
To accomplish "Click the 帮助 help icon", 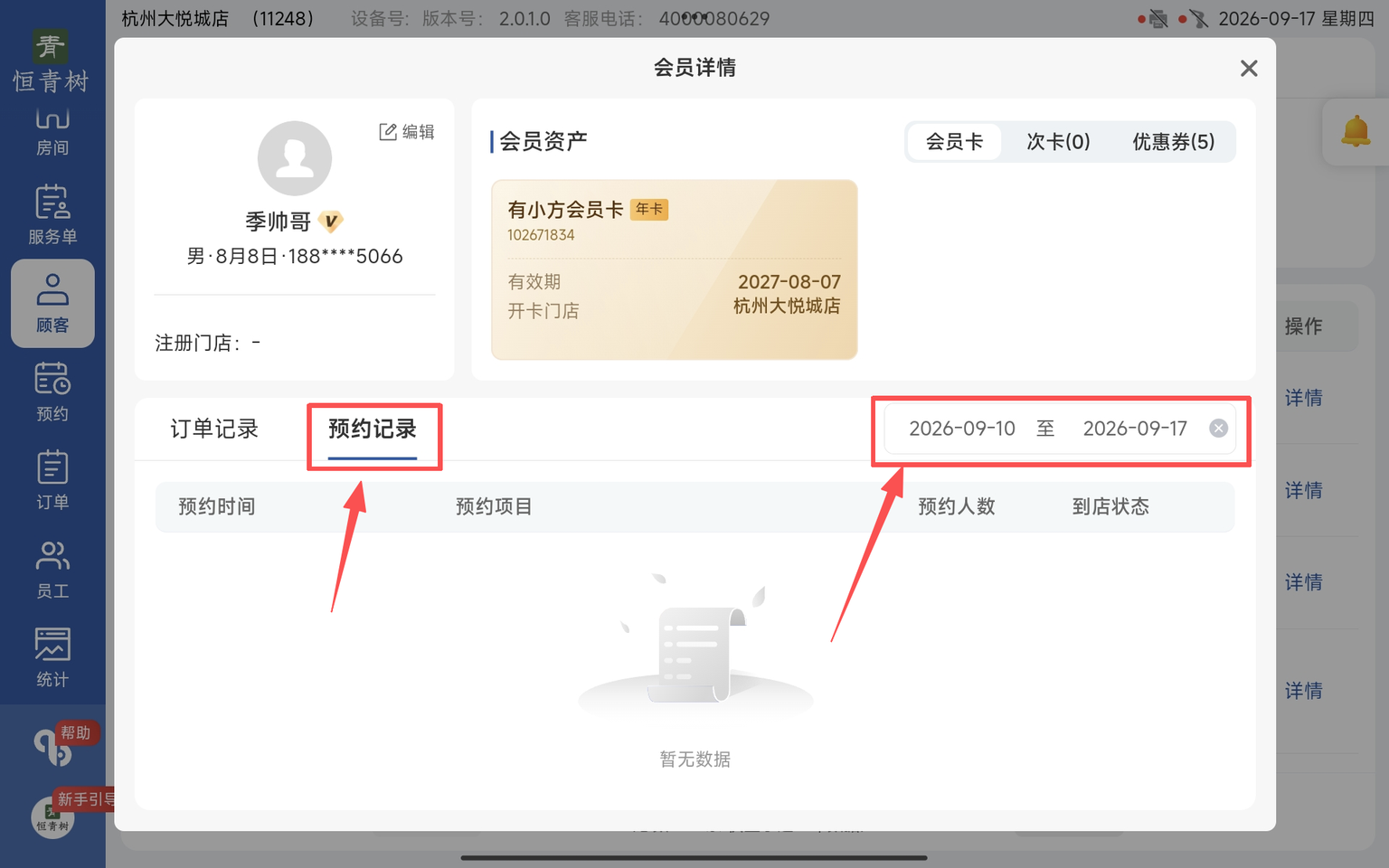I will [x=56, y=746].
